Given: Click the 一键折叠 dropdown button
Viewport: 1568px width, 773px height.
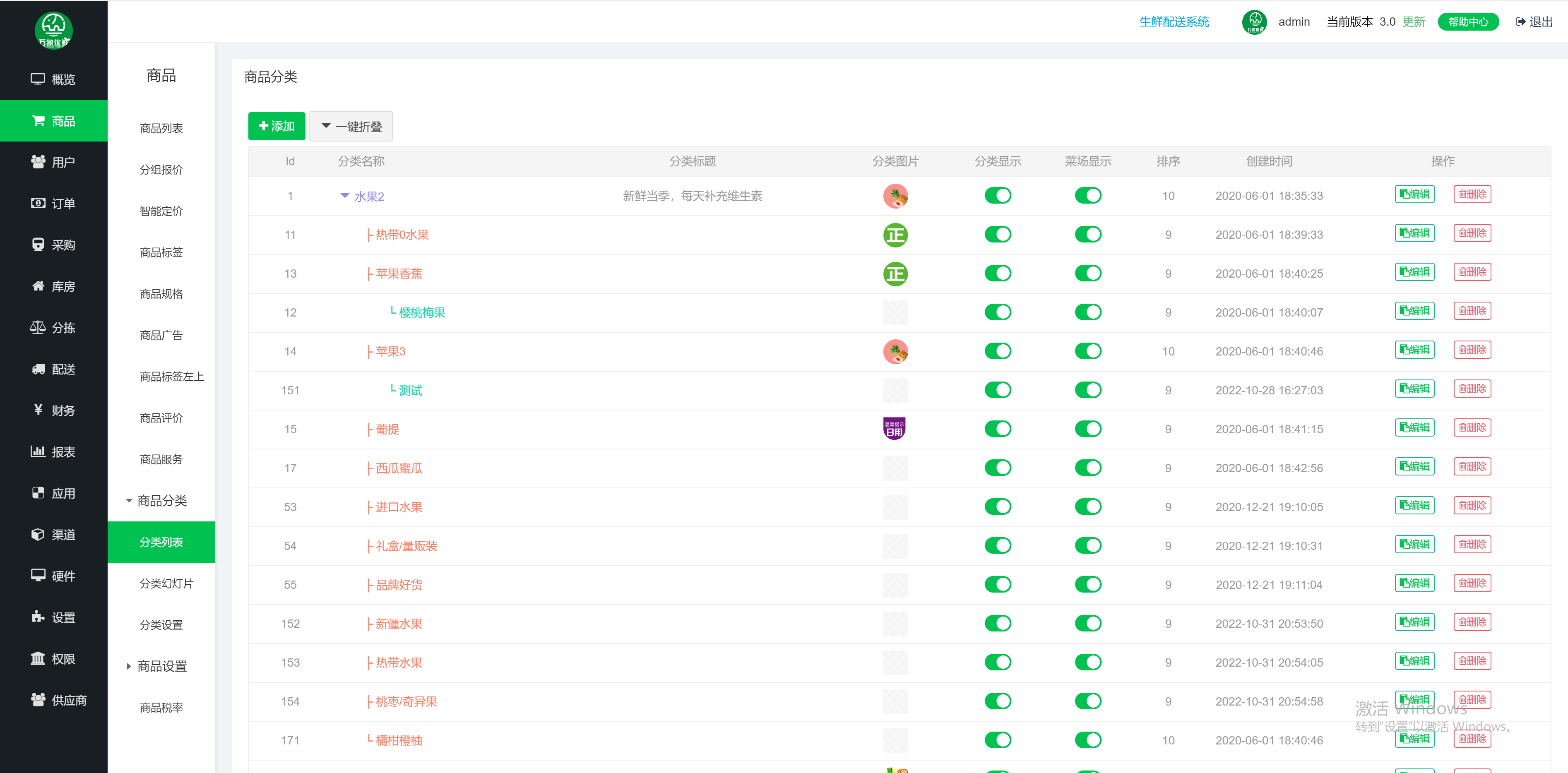Looking at the screenshot, I should tap(351, 127).
